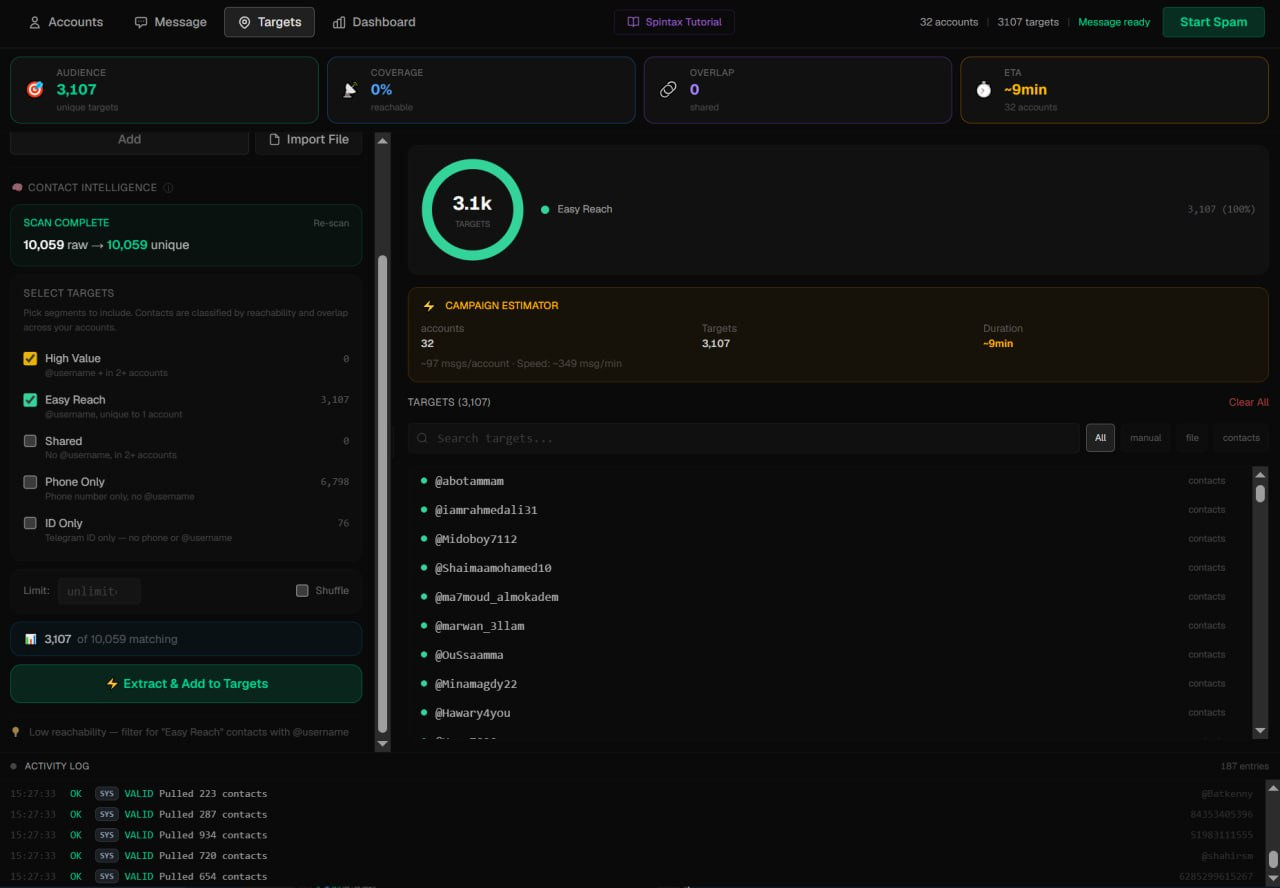Filter targets by manual
The width and height of the screenshot is (1280, 888).
click(1146, 438)
